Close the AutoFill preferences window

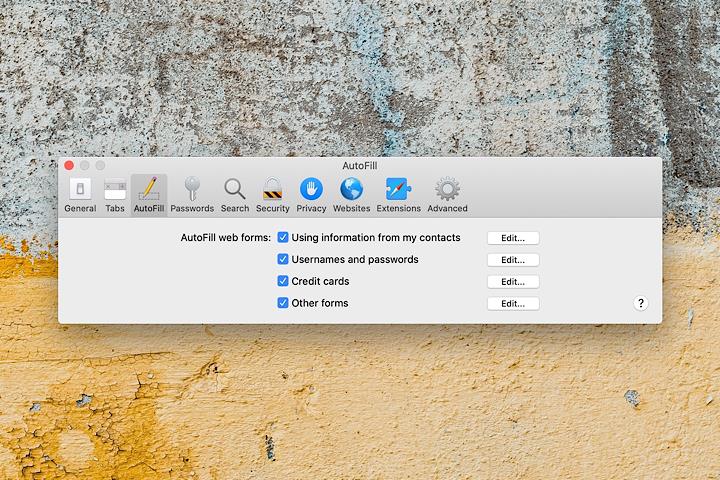coord(69,165)
